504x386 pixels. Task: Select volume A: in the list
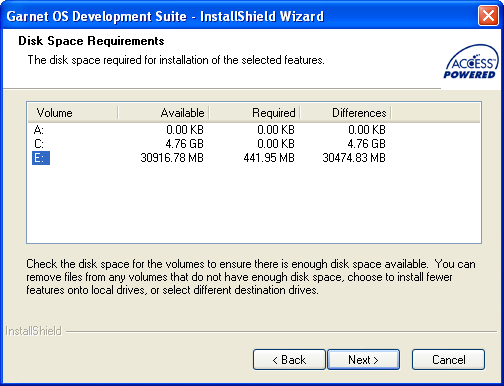coord(39,130)
